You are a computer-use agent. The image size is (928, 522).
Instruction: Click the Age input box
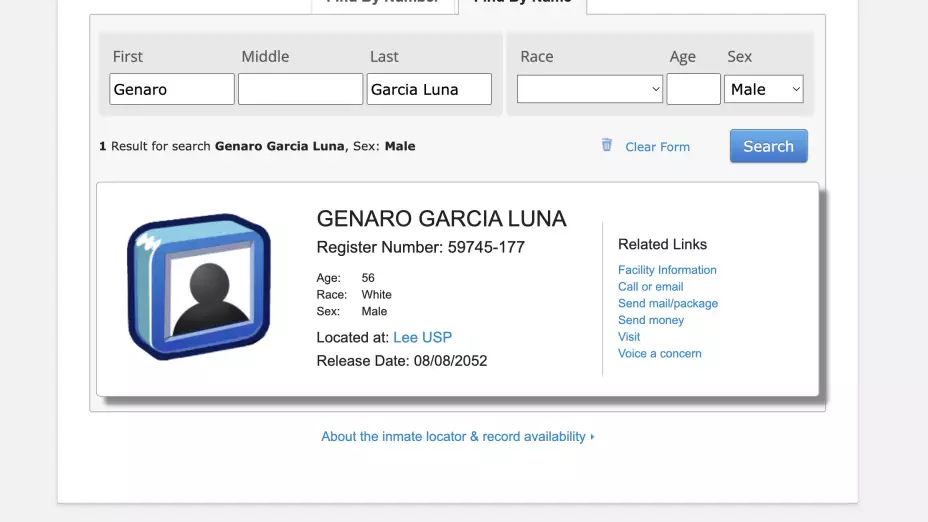693,89
